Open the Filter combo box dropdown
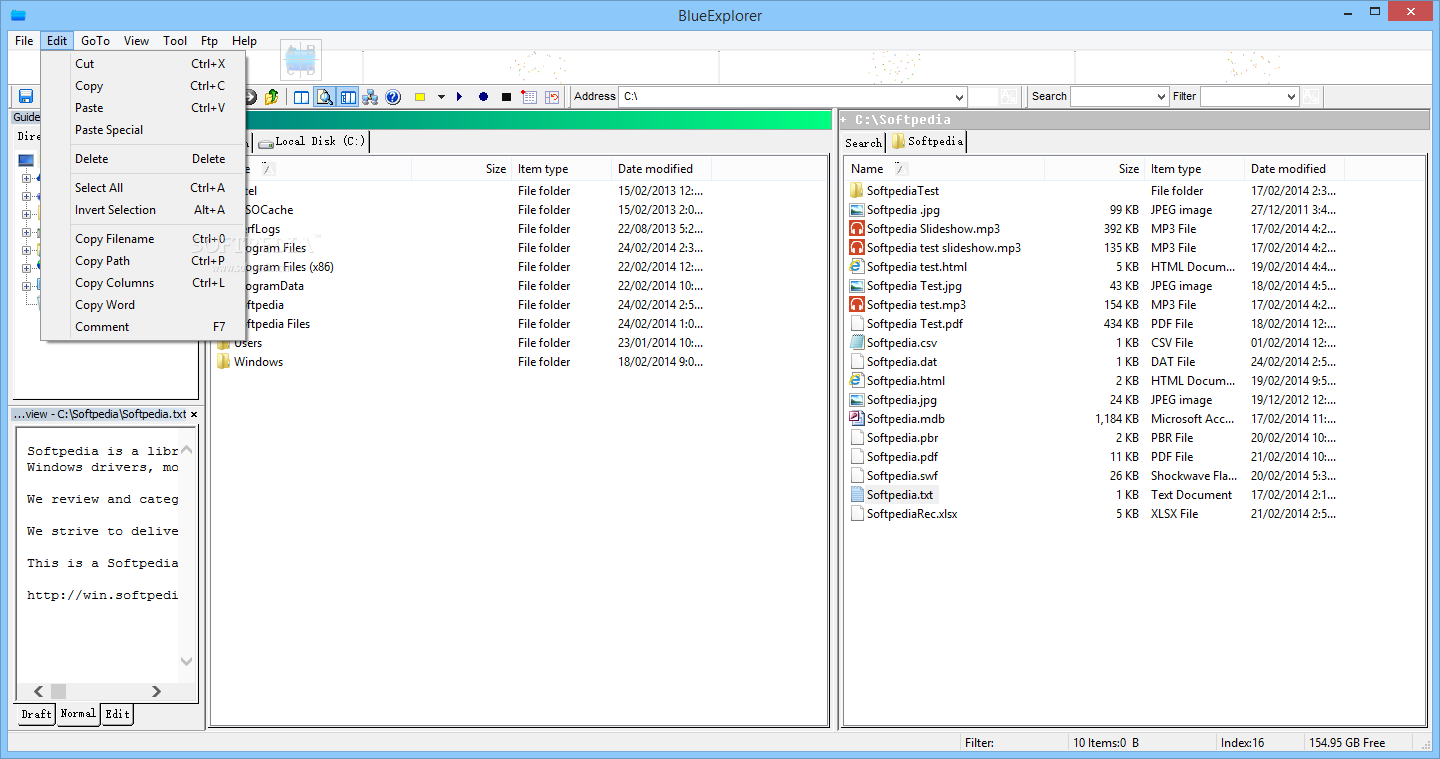Image resolution: width=1440 pixels, height=759 pixels. click(x=1291, y=97)
